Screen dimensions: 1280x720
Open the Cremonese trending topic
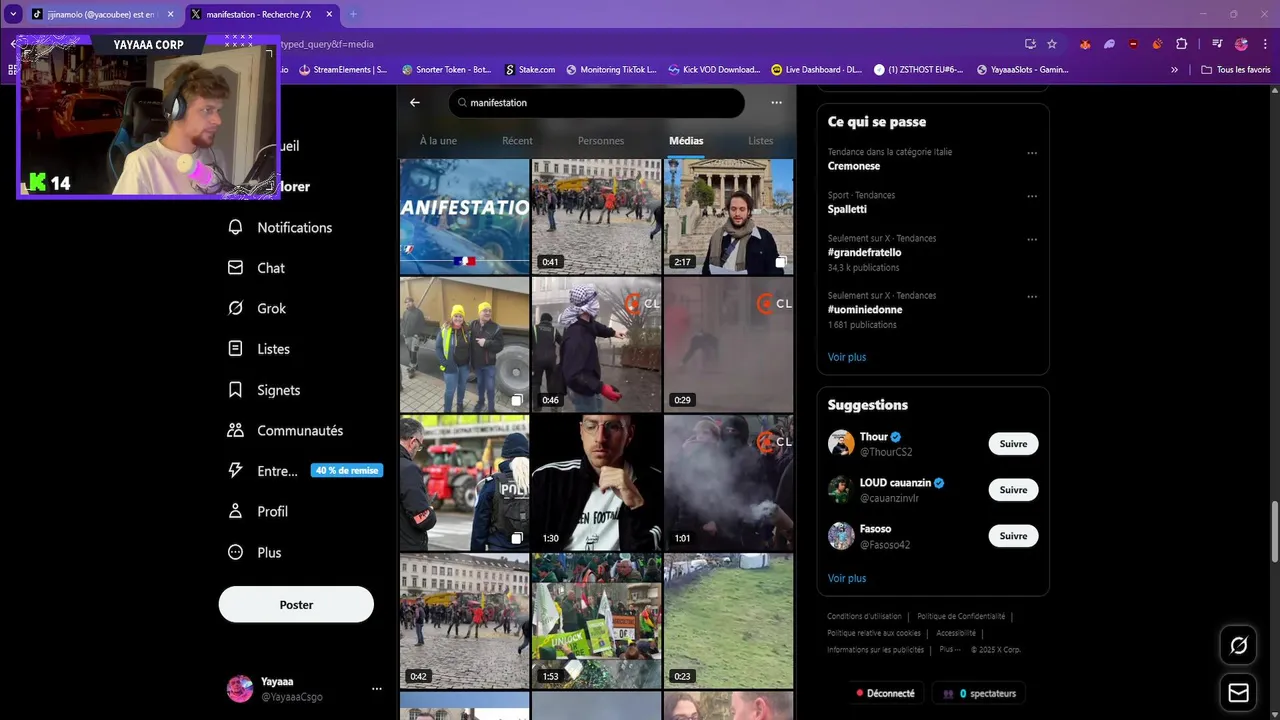pyautogui.click(x=854, y=166)
